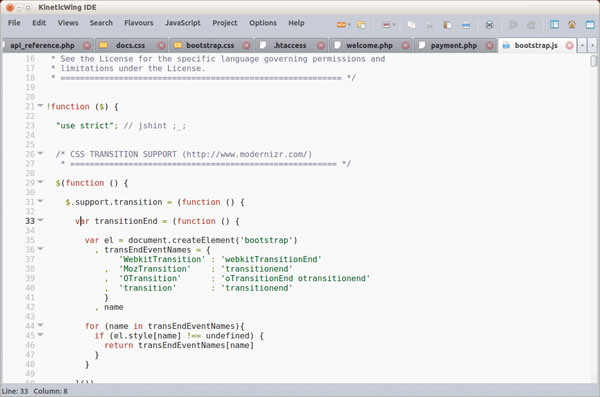This screenshot has width=600, height=397.
Task: Collapse the code fold at line 33
Action: click(40, 220)
